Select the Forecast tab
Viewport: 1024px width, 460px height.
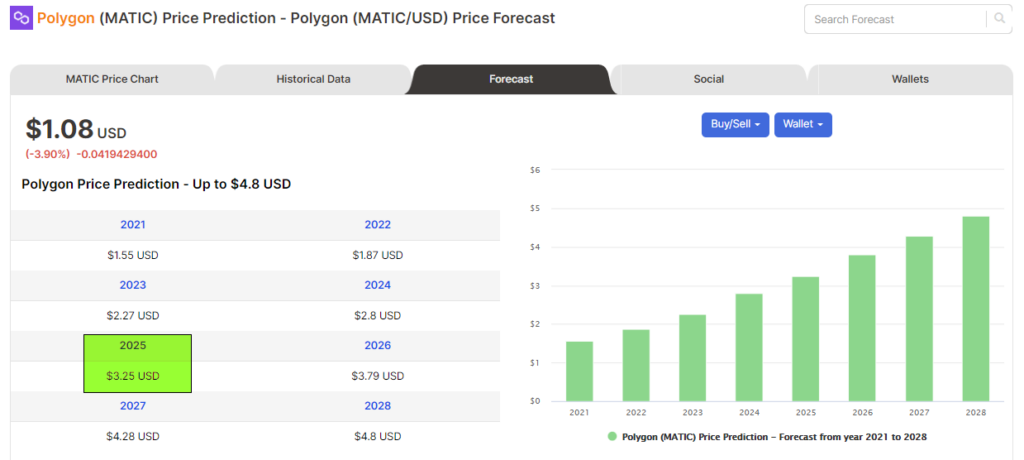click(x=511, y=79)
